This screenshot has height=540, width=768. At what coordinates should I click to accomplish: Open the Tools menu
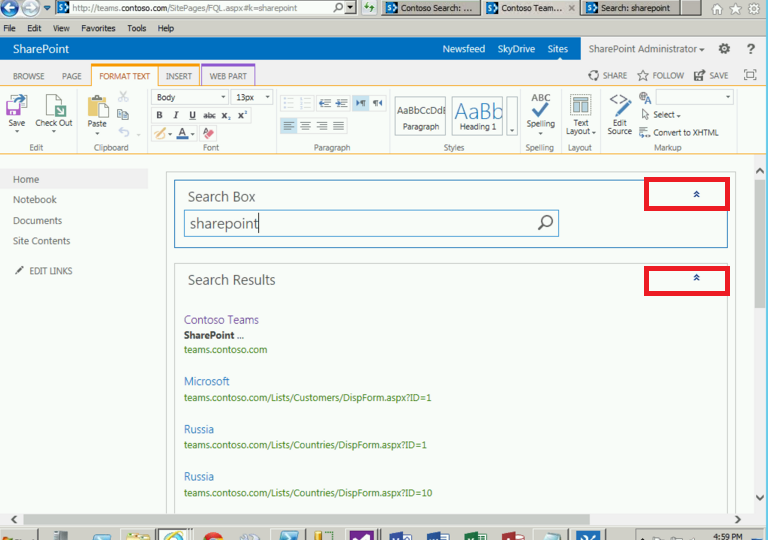(137, 28)
